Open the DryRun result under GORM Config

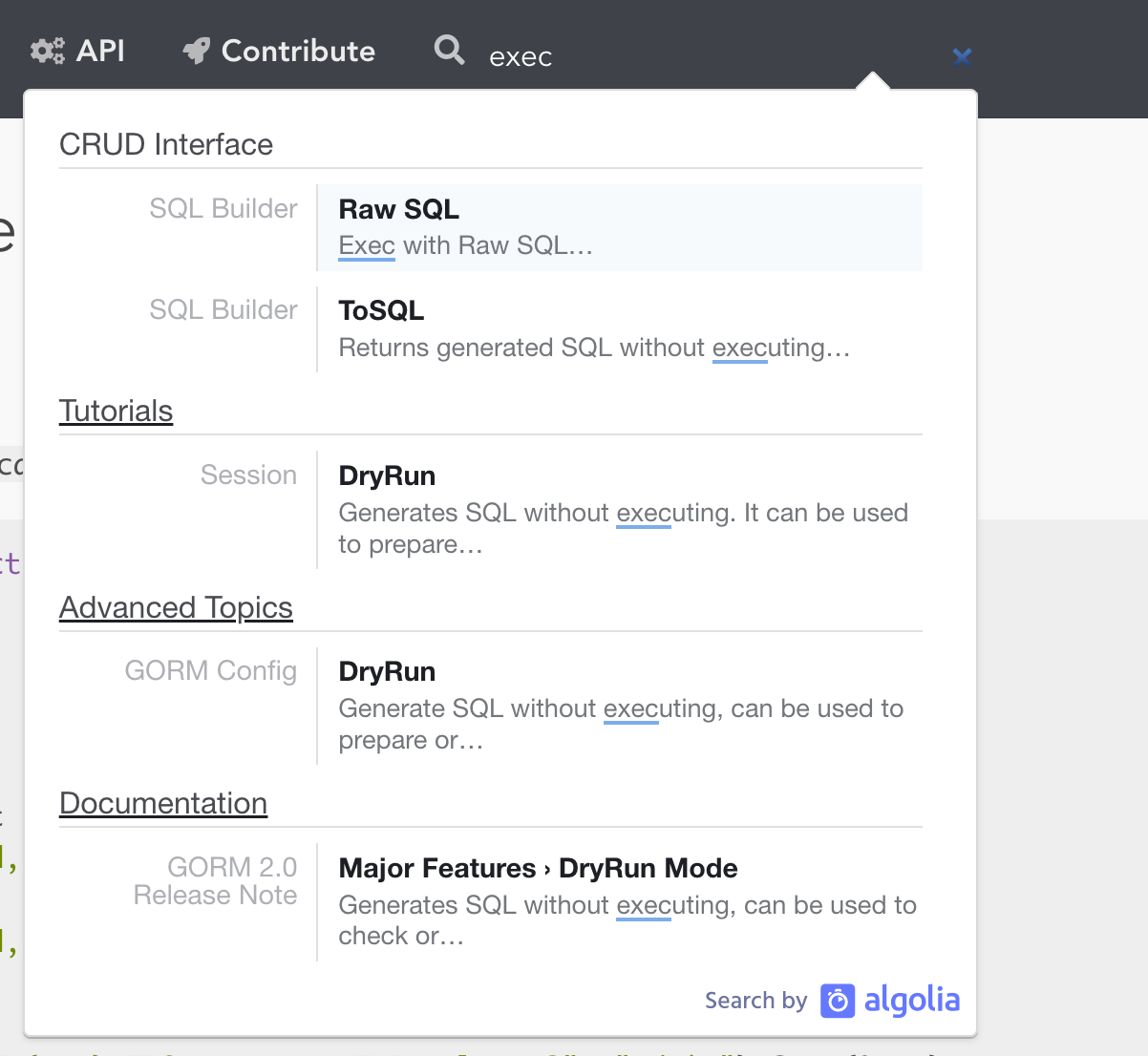point(386,671)
